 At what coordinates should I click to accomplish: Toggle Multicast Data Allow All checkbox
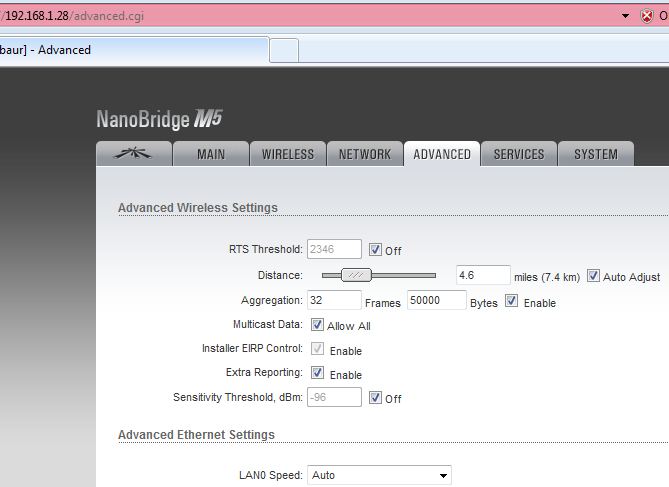point(317,325)
